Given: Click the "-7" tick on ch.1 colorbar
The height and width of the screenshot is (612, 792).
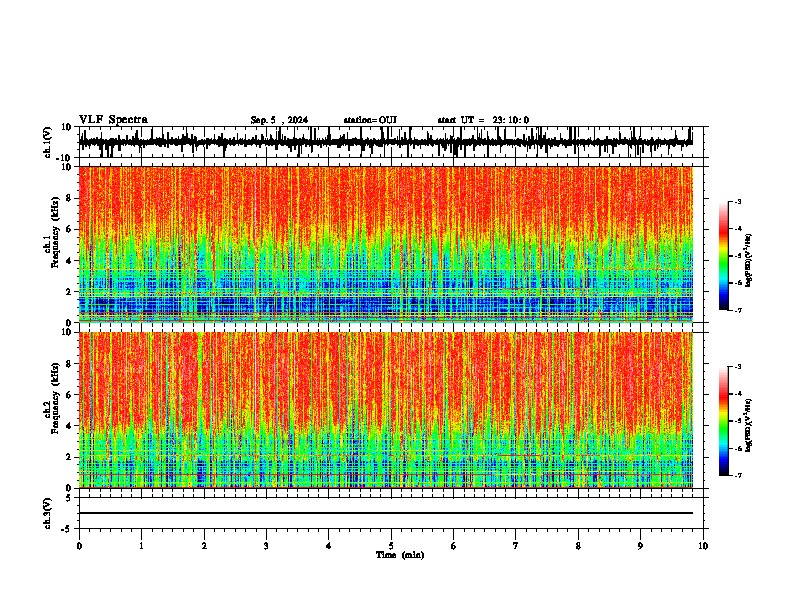Looking at the screenshot, I should (x=737, y=310).
